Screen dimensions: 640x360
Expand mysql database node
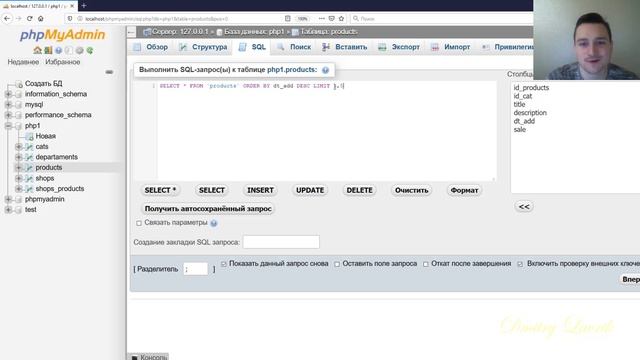[8, 104]
